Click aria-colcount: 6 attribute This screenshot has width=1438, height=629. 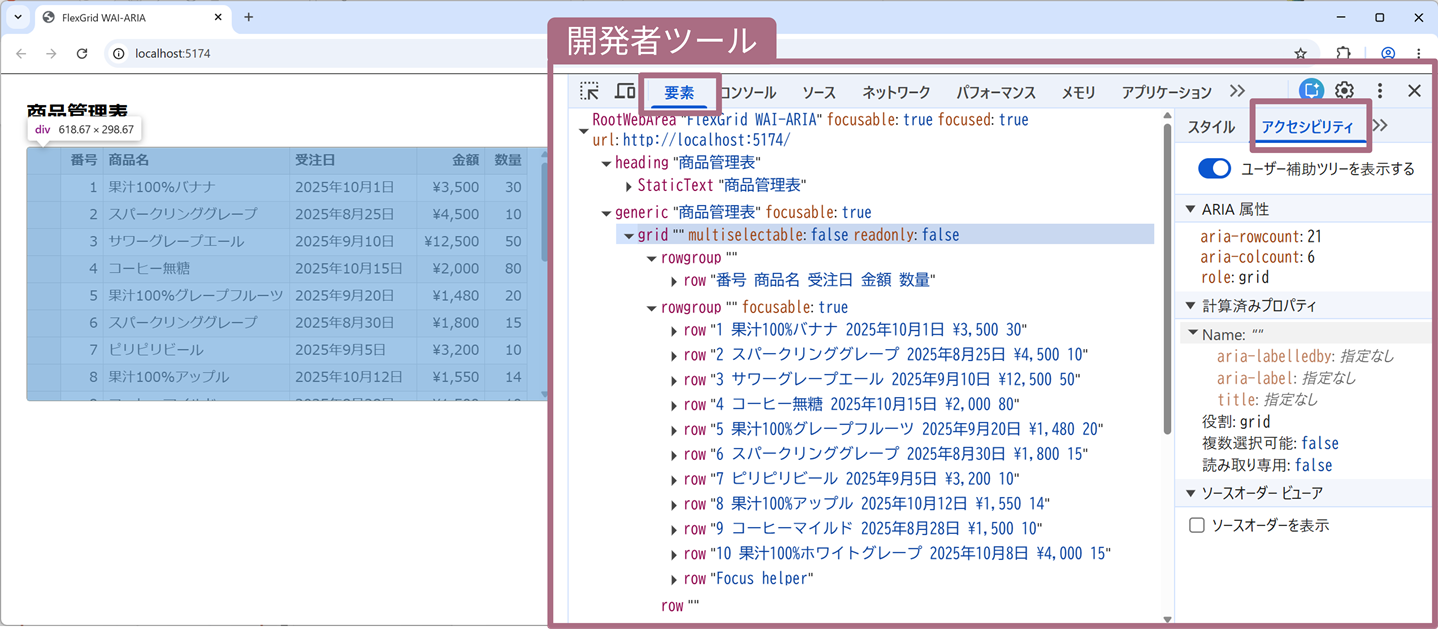click(x=1256, y=257)
